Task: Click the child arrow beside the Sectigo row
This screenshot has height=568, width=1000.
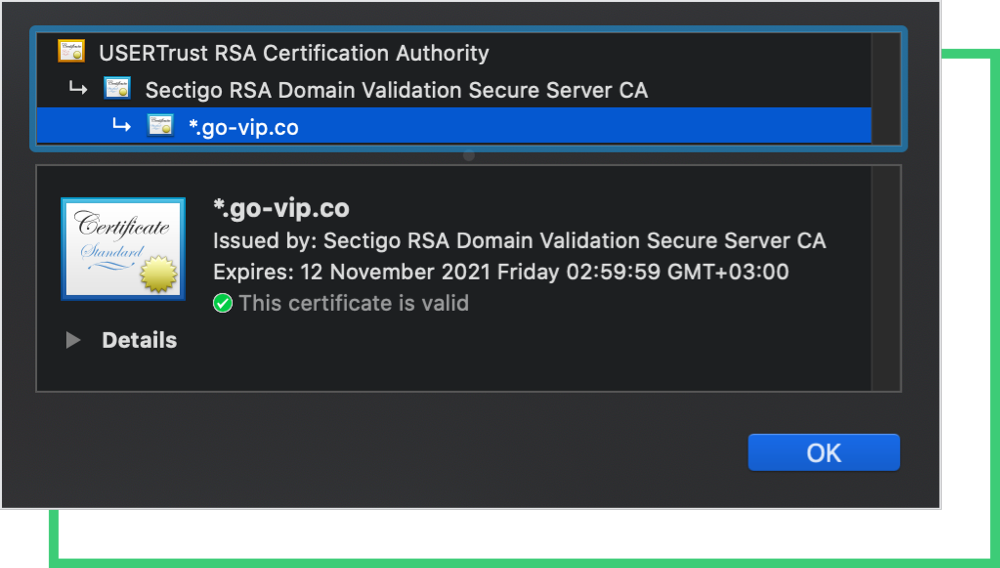Action: 78,89
